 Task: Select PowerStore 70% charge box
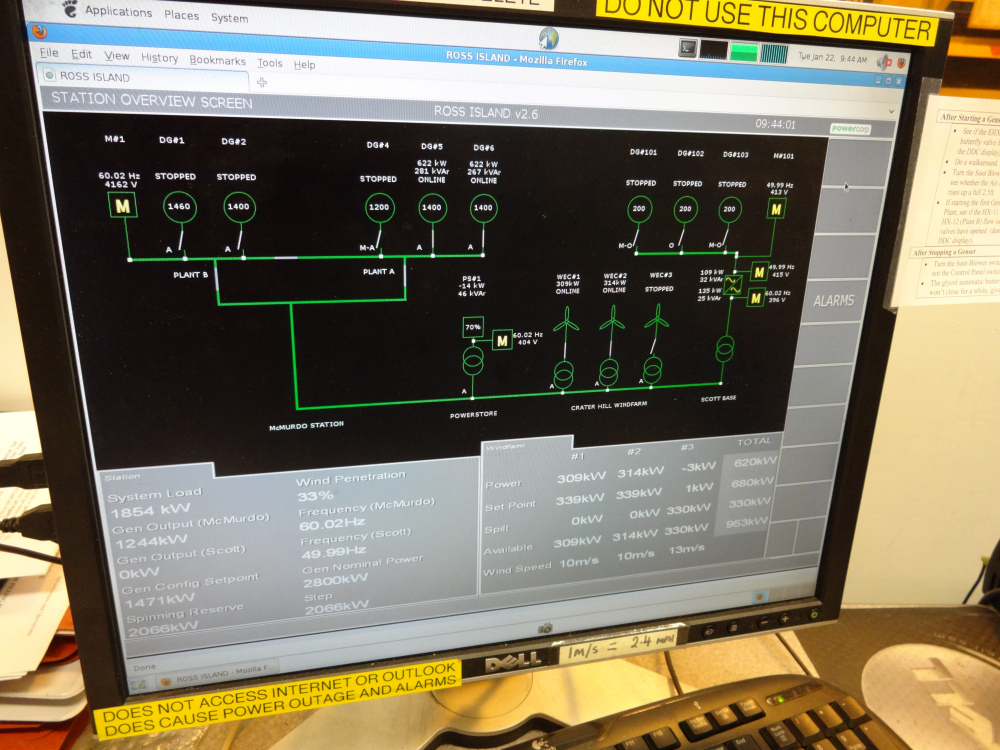[x=473, y=327]
